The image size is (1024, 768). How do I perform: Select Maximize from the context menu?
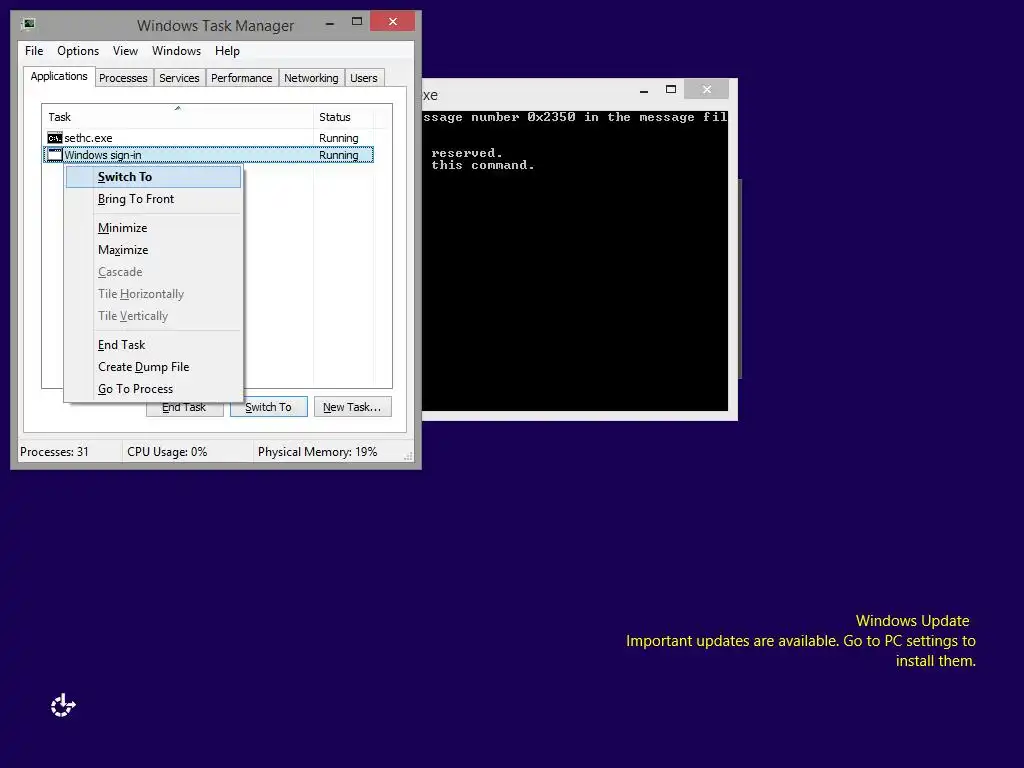[x=153, y=250]
